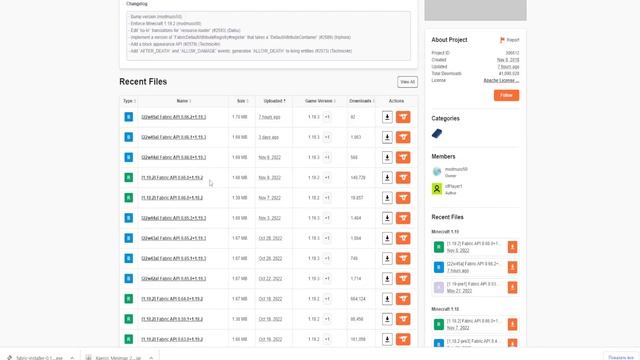
Task: Open the file name link with 161,056 downloads
Action: point(172,340)
